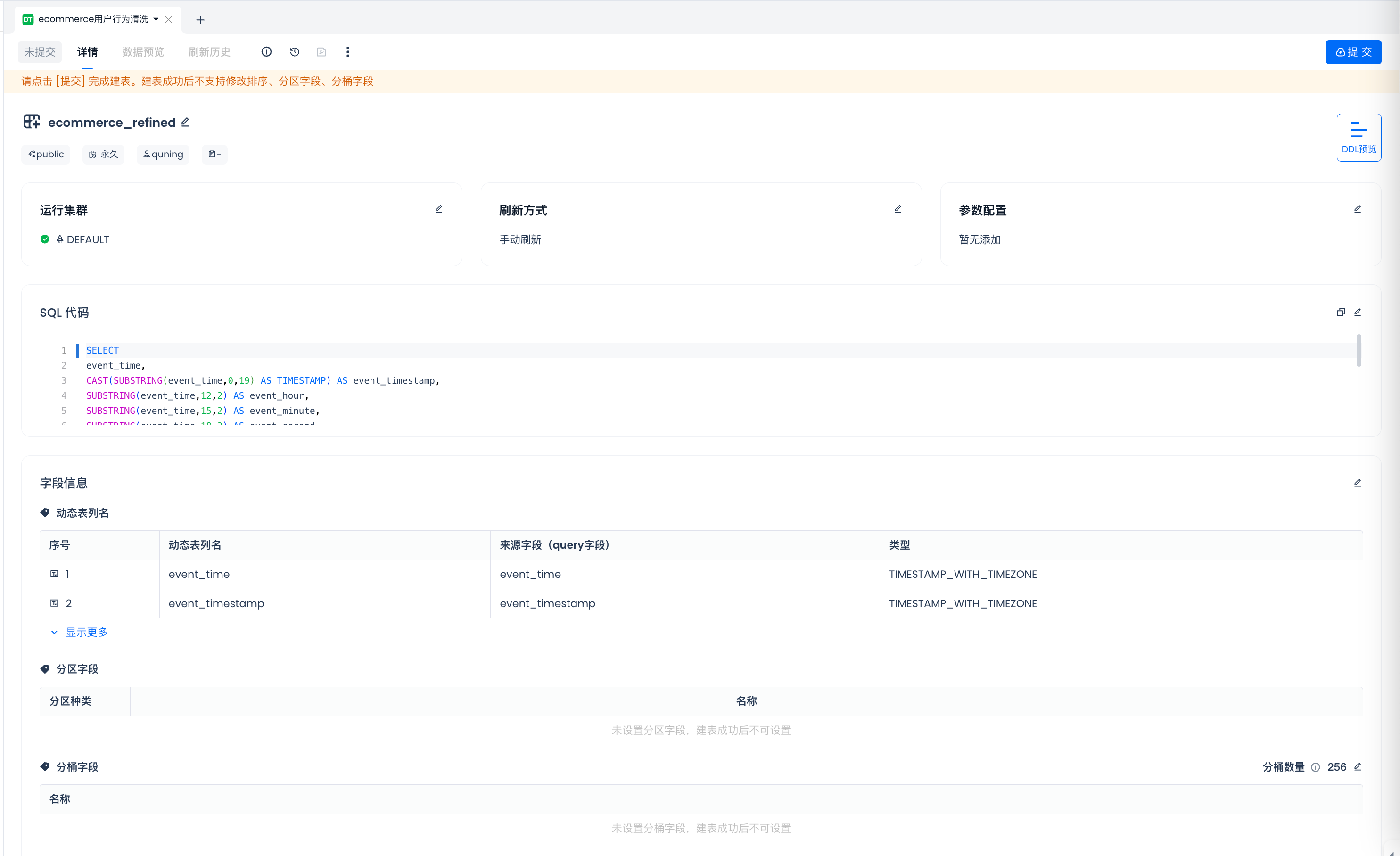Click the info circle icon in toolbar

point(266,52)
